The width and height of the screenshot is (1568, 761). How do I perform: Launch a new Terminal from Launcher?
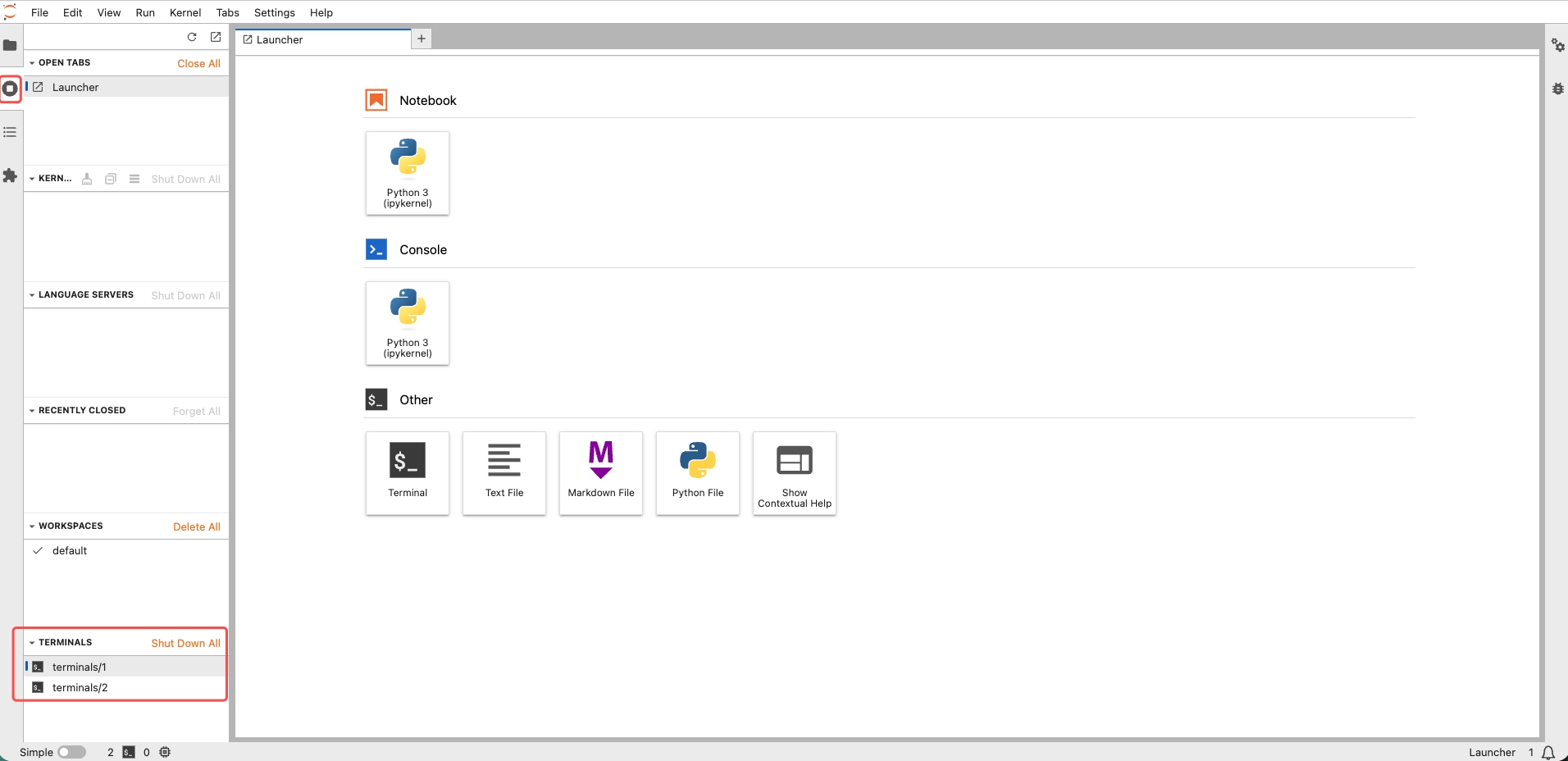(x=408, y=473)
